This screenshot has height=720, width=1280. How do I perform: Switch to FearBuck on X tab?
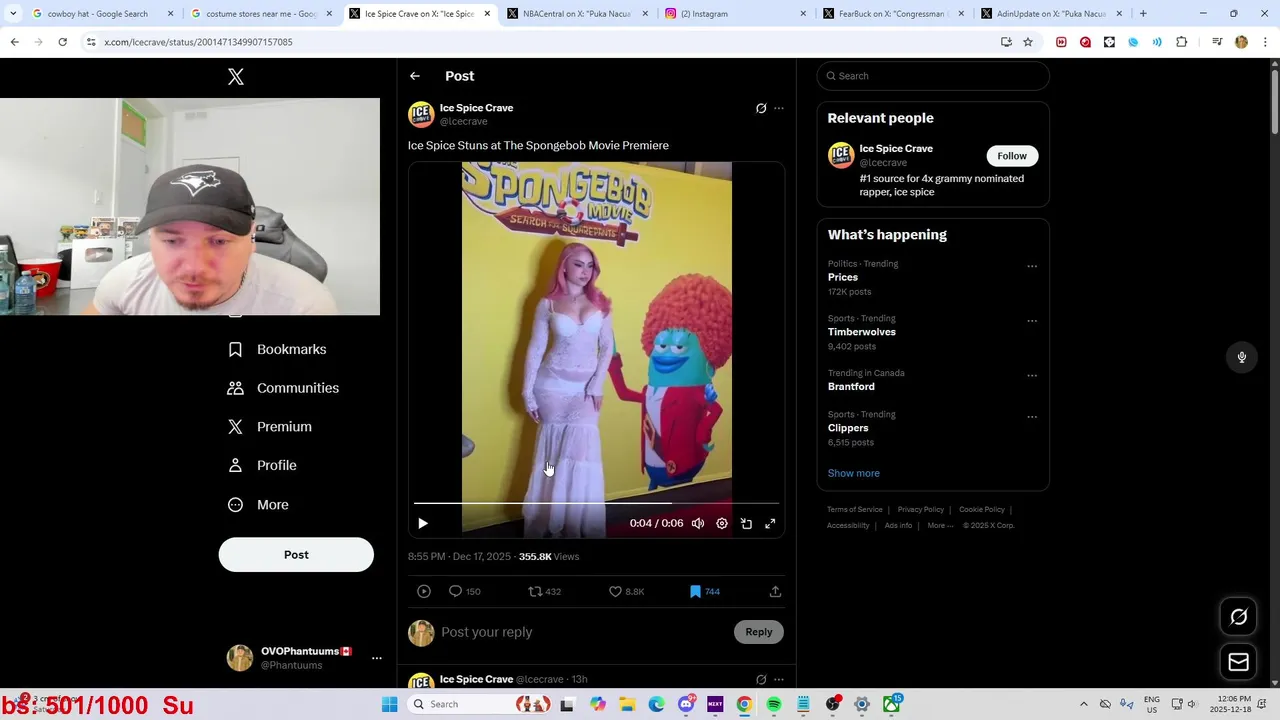pos(894,14)
